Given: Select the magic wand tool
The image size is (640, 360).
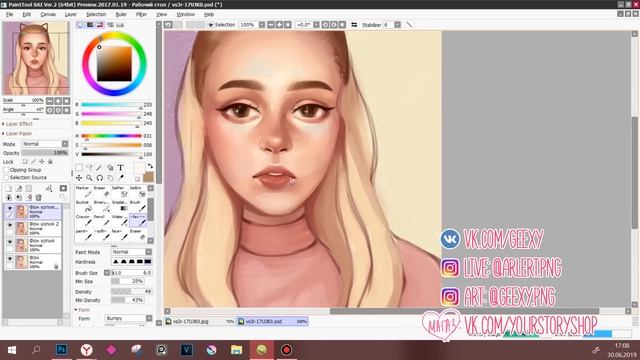Looking at the screenshot, I should click(100, 168).
